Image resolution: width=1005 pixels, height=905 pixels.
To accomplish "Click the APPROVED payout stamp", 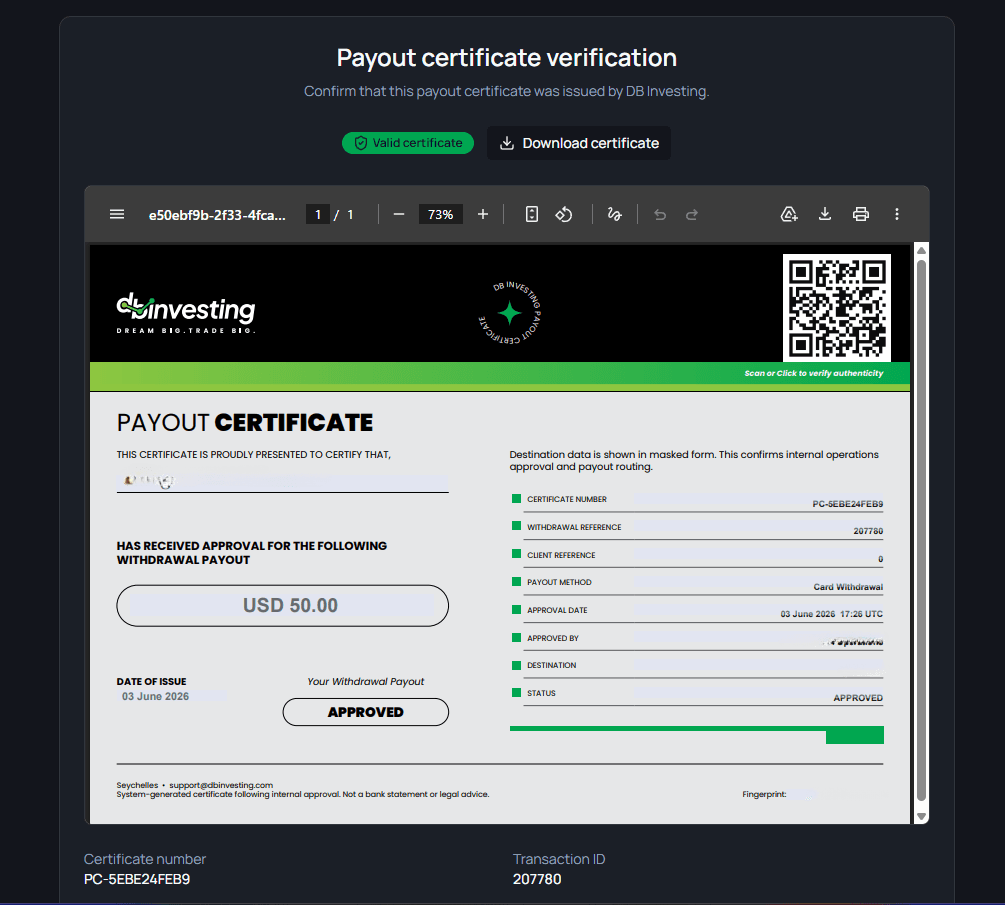I will coord(365,712).
